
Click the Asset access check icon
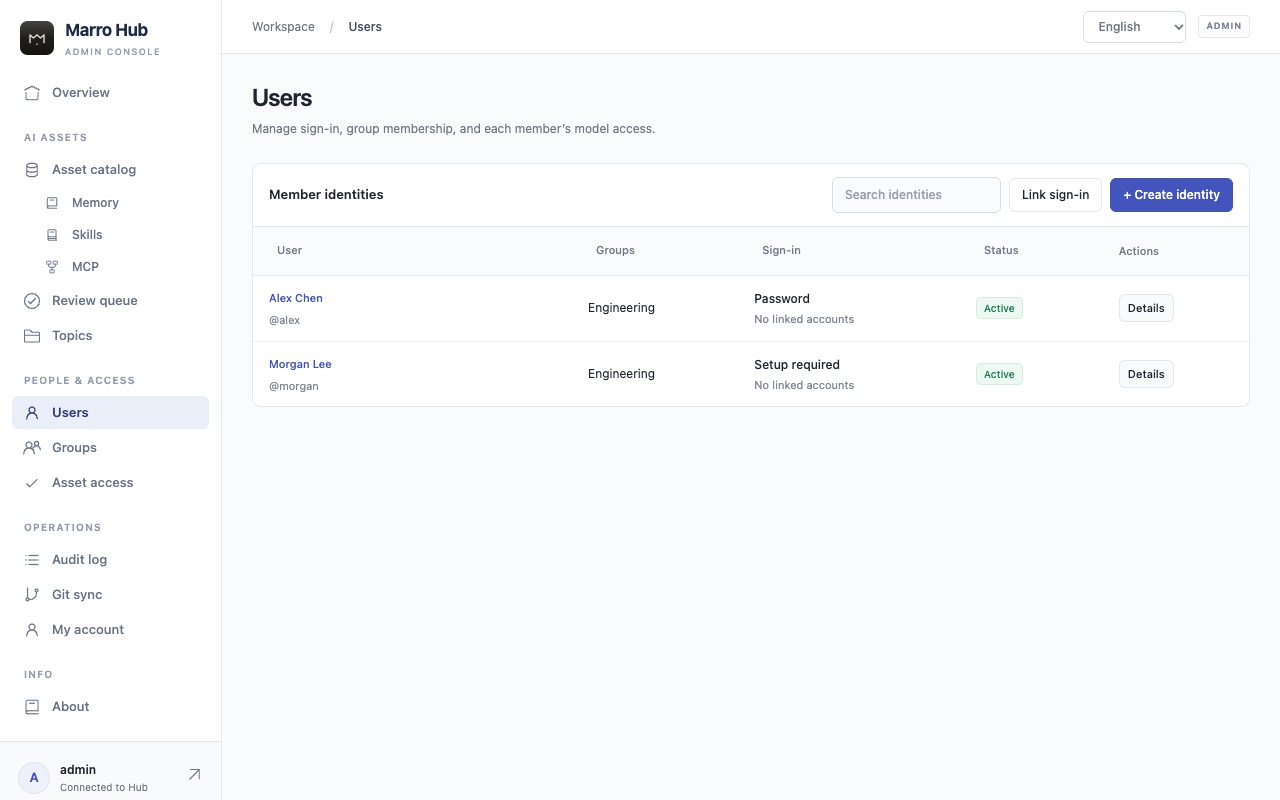coord(32,483)
